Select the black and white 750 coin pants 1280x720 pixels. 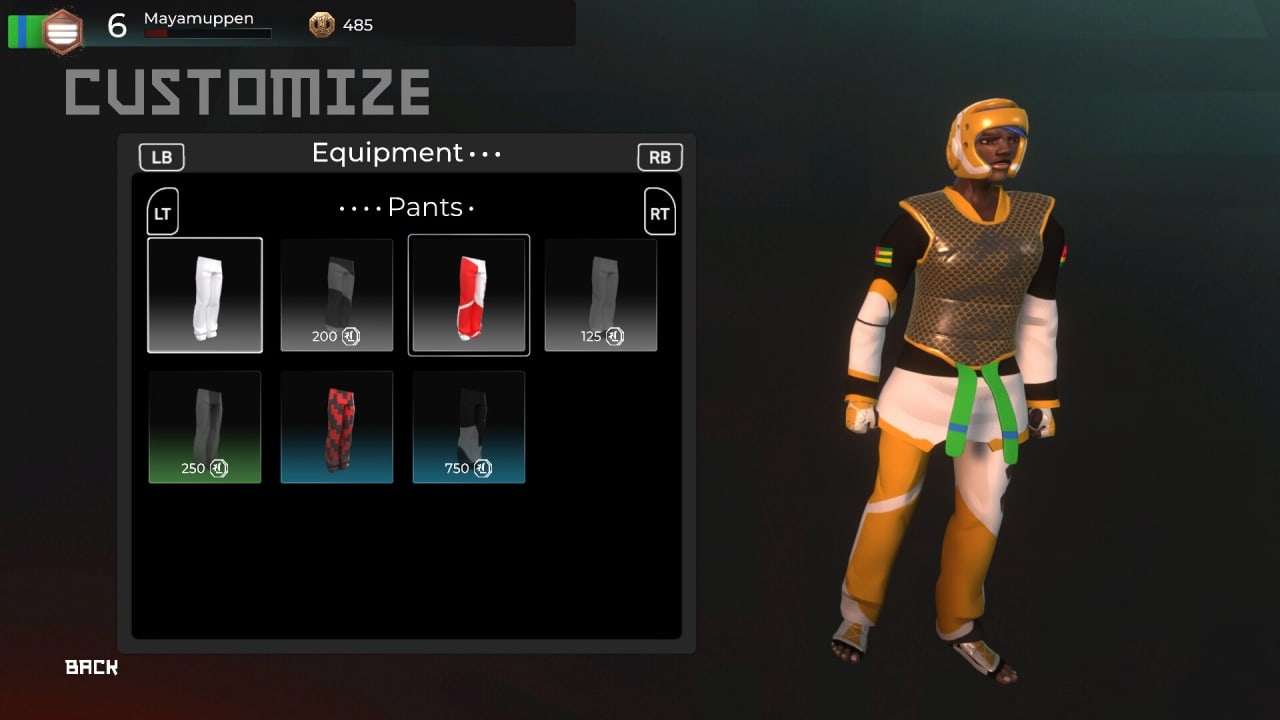tap(469, 427)
